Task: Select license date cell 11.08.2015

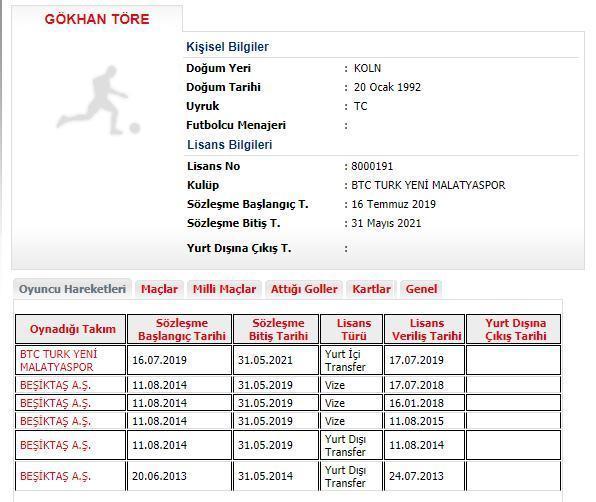Action: click(x=425, y=421)
